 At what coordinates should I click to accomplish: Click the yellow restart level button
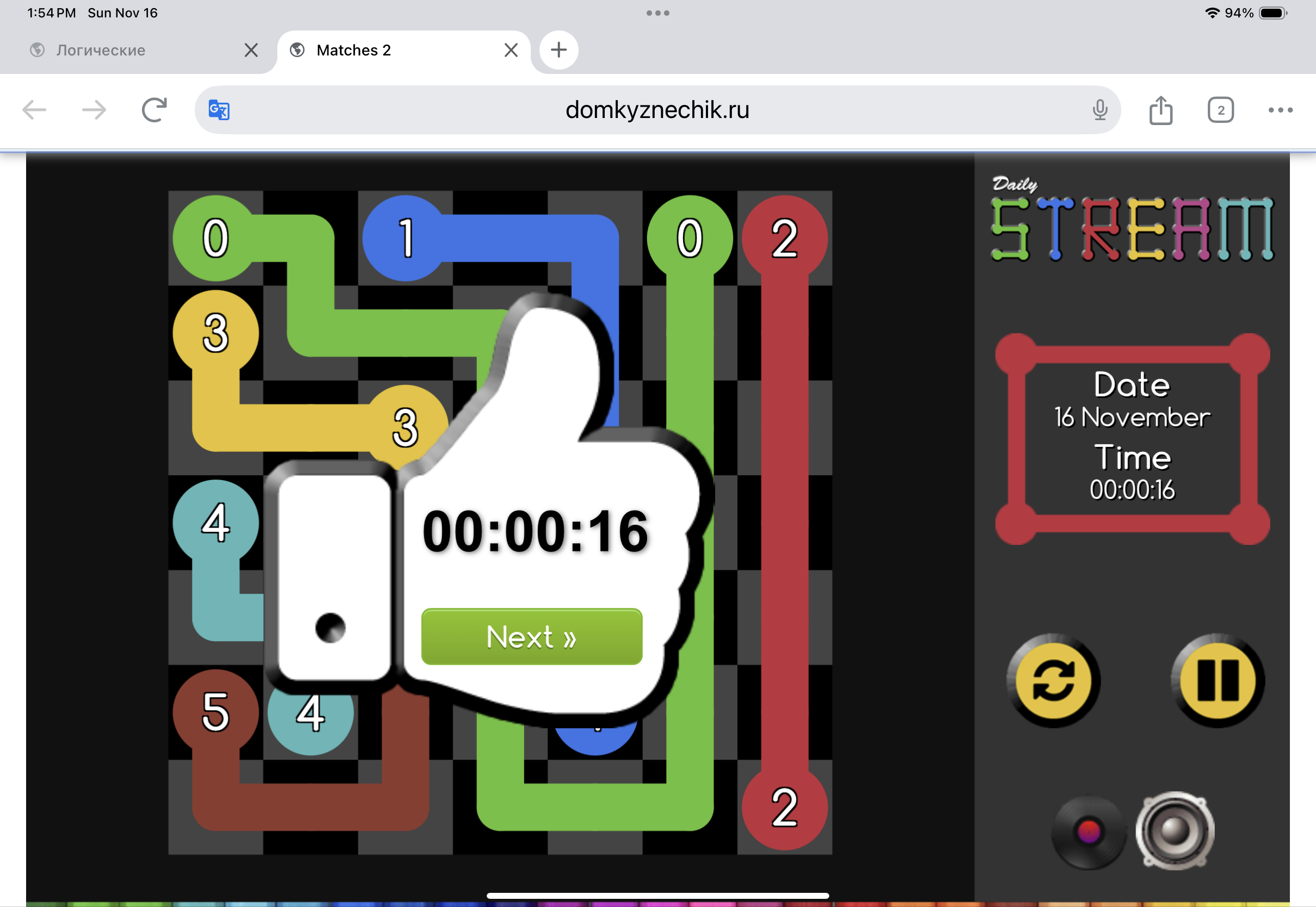coord(1053,680)
